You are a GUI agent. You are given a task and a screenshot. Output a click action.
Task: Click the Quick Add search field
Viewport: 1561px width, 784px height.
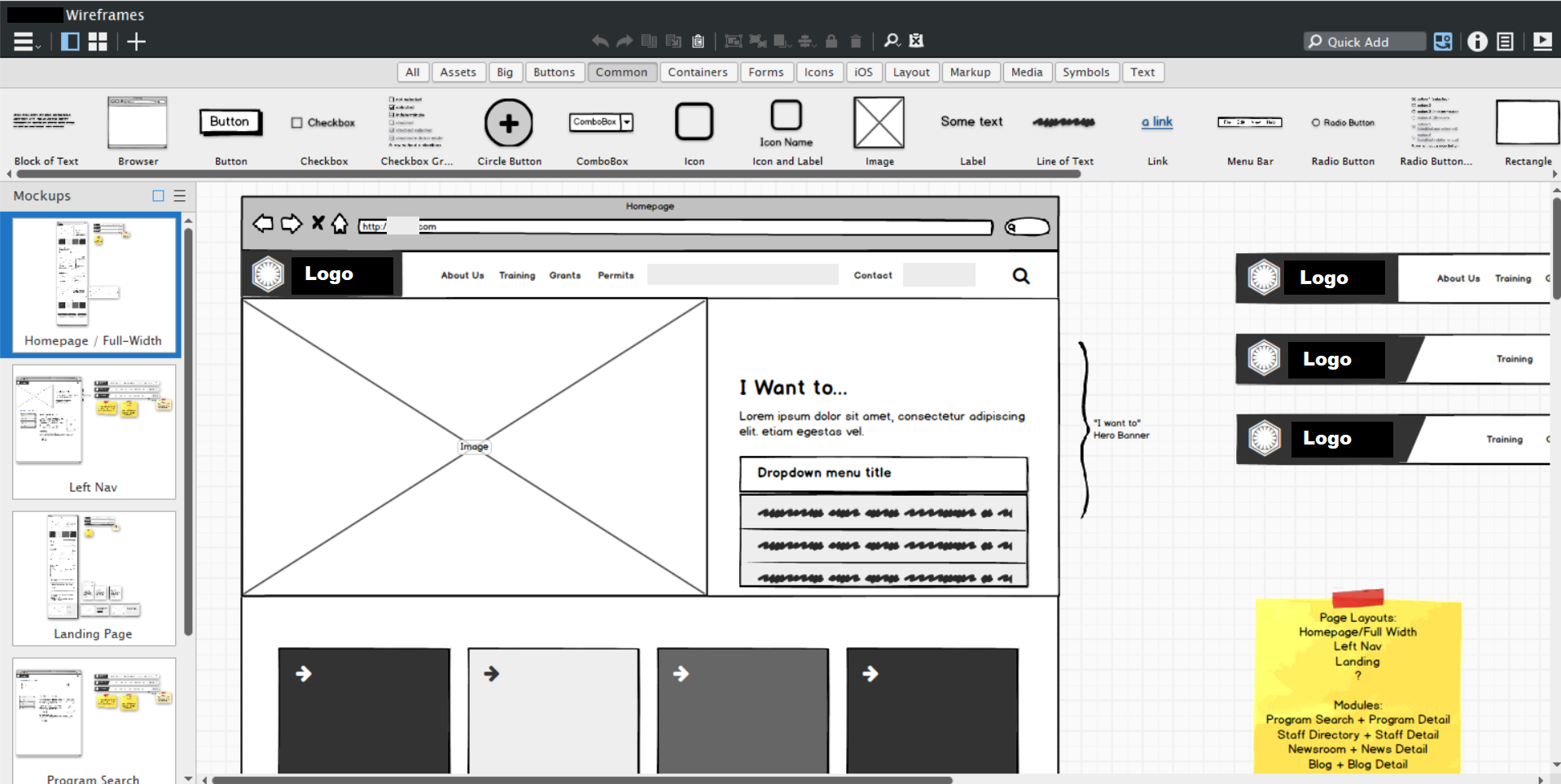point(1366,42)
